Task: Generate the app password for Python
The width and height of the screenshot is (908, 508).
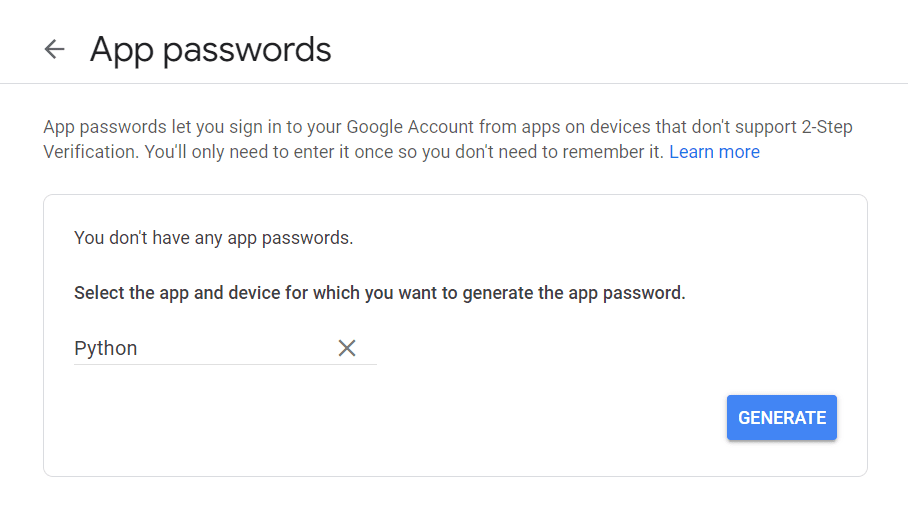Action: (x=781, y=417)
